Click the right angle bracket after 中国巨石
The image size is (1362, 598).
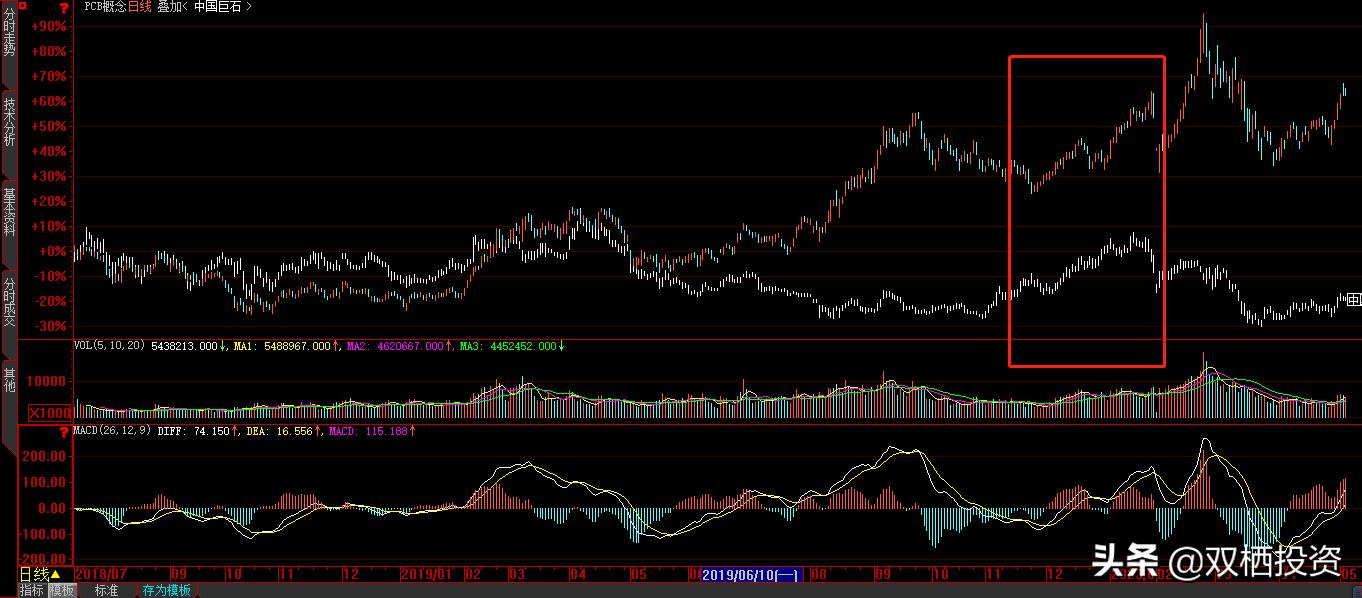coord(248,6)
